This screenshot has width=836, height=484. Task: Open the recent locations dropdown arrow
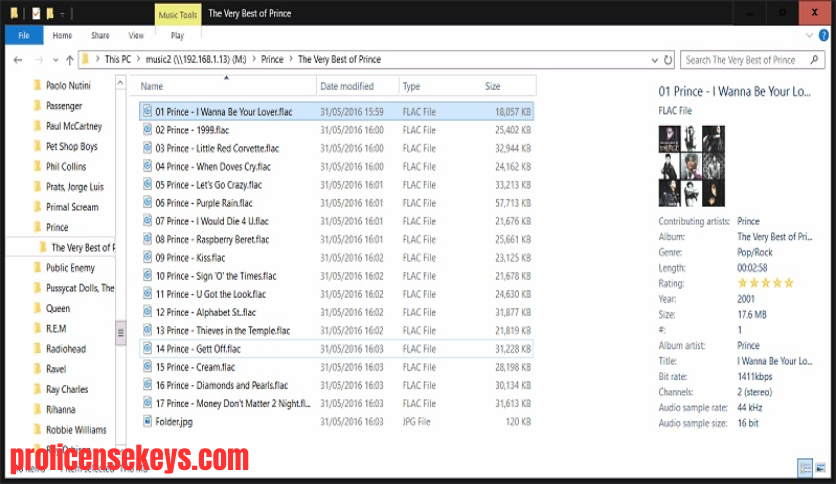click(x=55, y=60)
